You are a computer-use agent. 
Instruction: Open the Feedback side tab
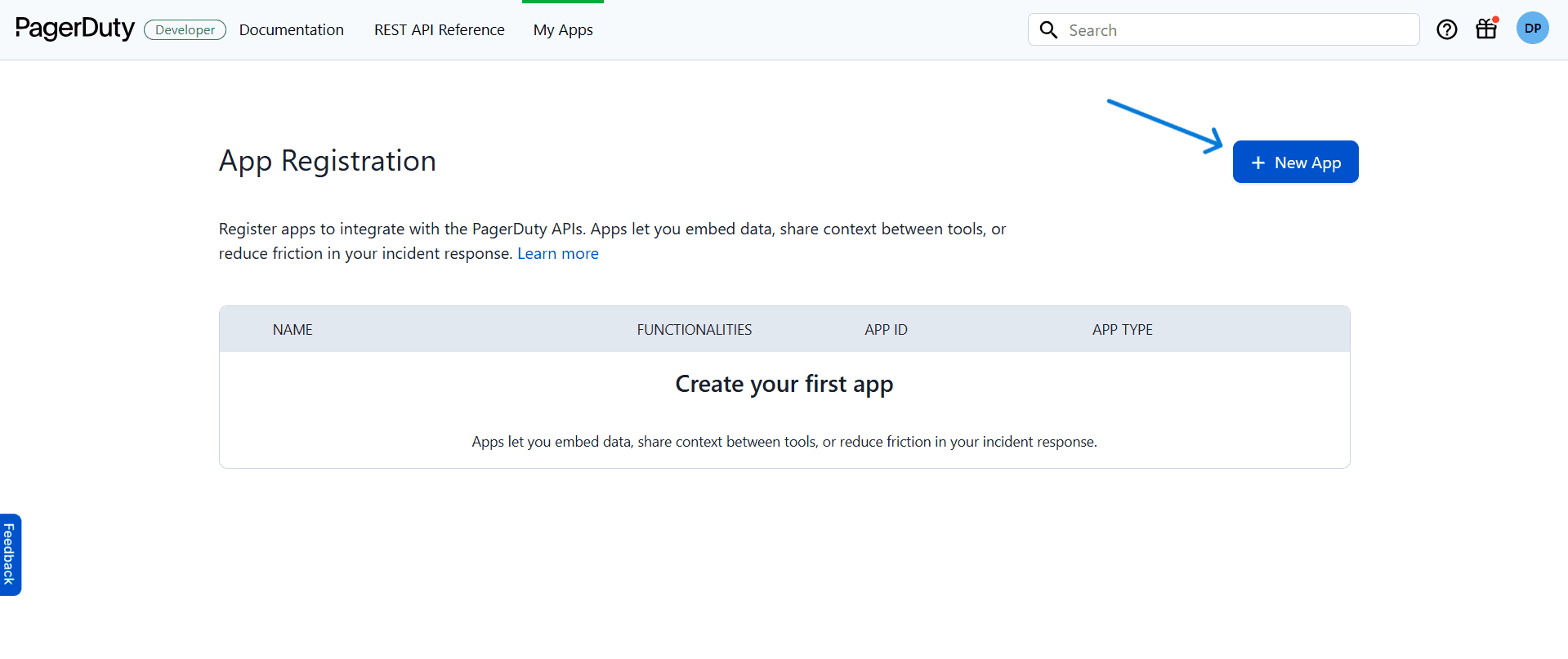coord(10,554)
